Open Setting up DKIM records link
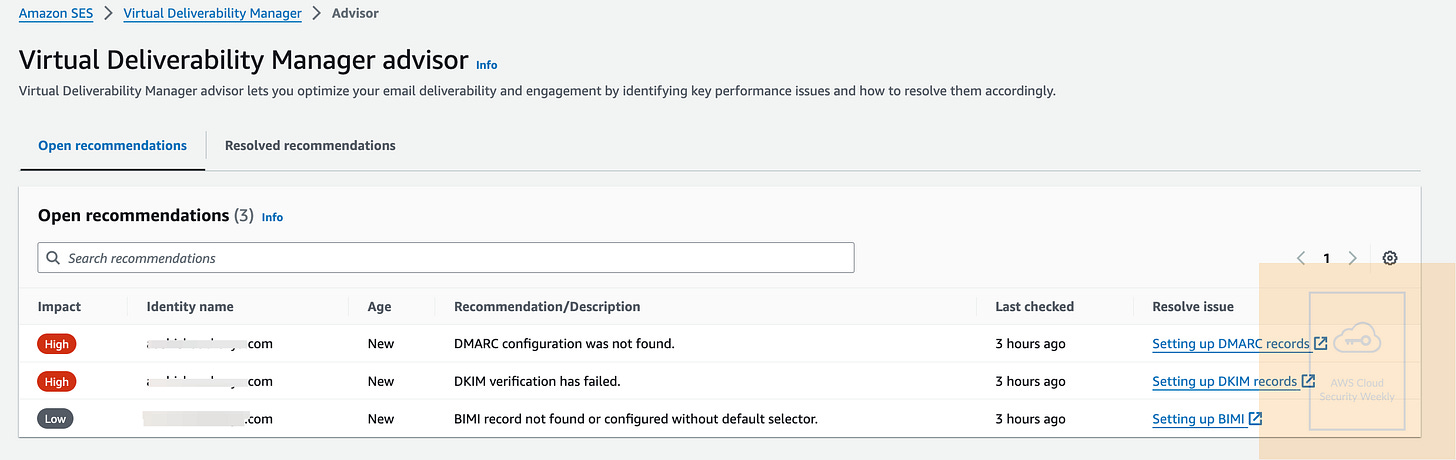Screen dimensions: 1456x460 (x=1224, y=381)
